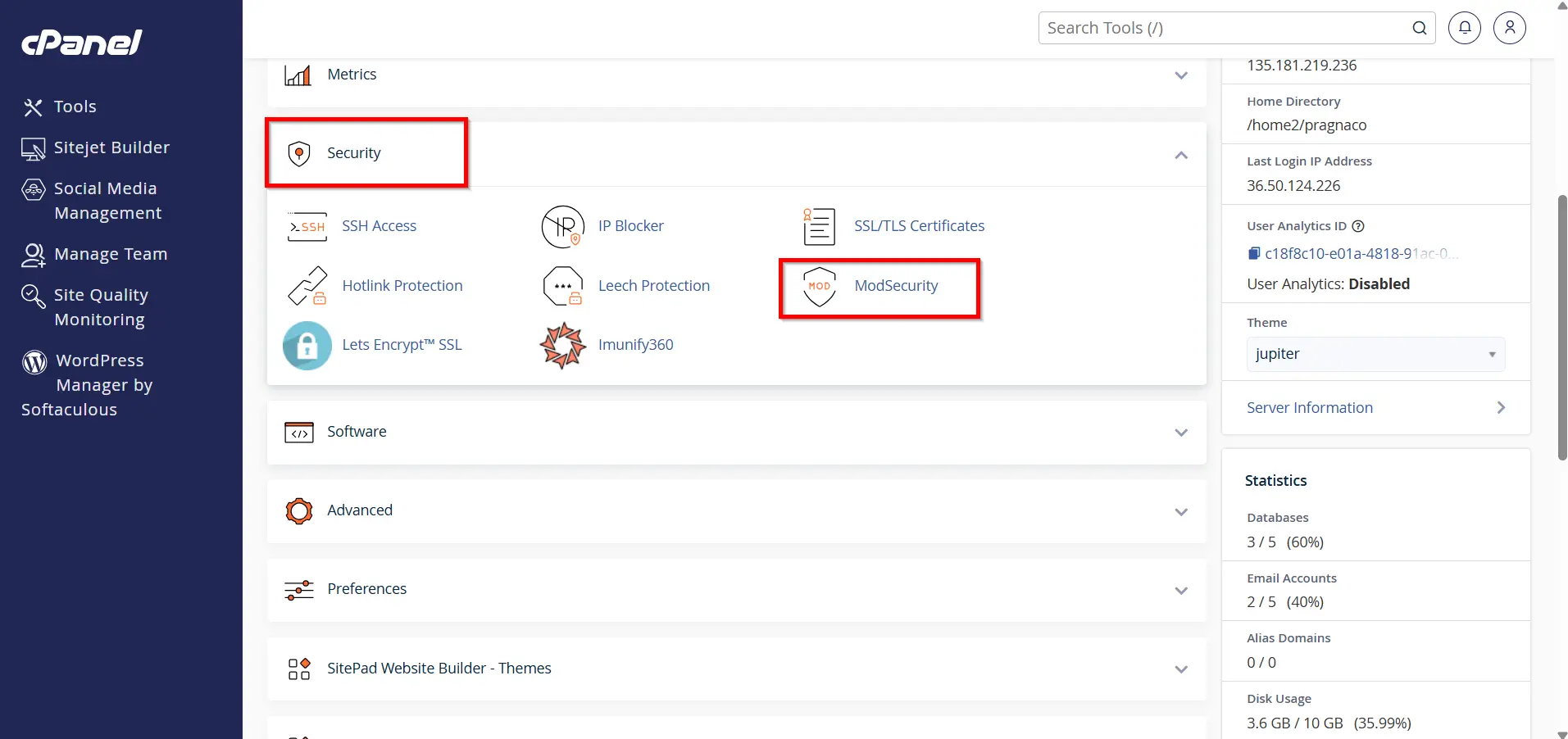Image resolution: width=1568 pixels, height=739 pixels.
Task: Click the Hotlink Protection icon
Action: 308,286
